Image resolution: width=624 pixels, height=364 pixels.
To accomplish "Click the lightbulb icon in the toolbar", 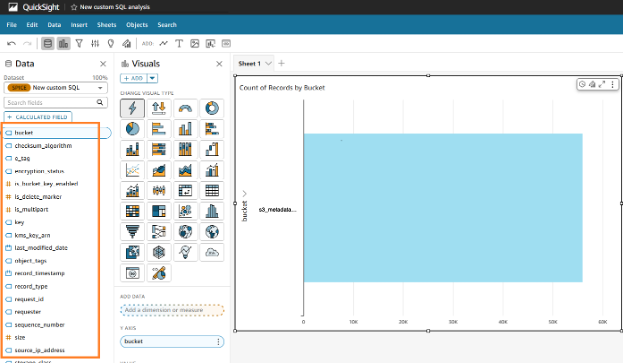I will (x=111, y=44).
